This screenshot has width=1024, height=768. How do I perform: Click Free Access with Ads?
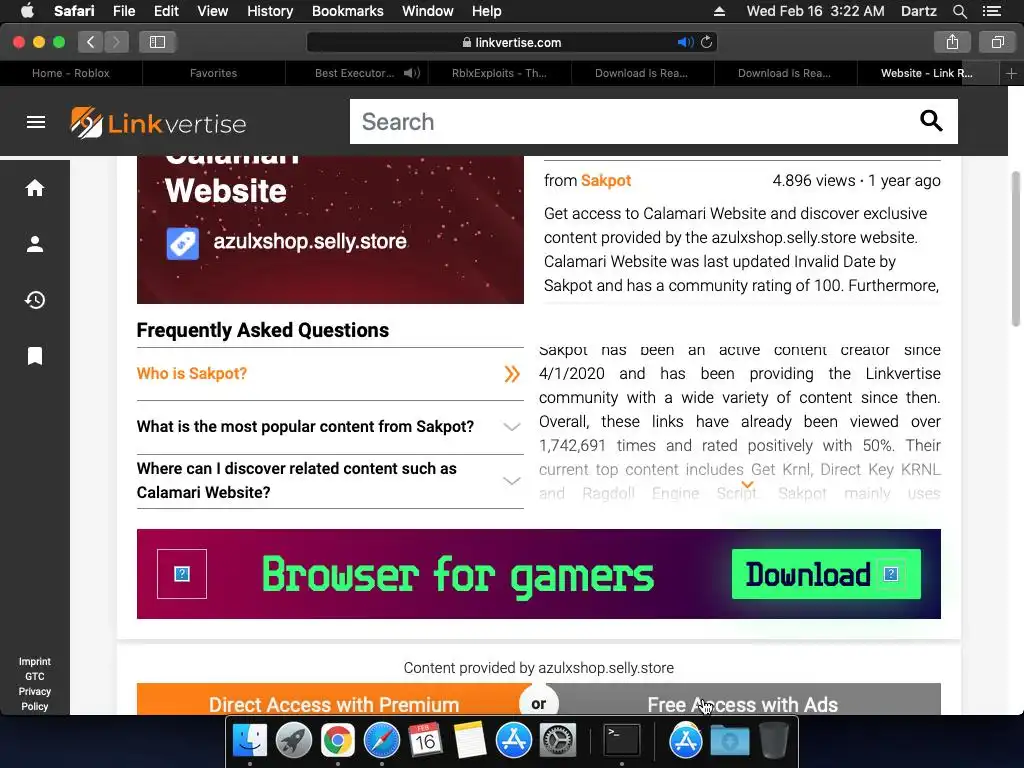point(743,699)
